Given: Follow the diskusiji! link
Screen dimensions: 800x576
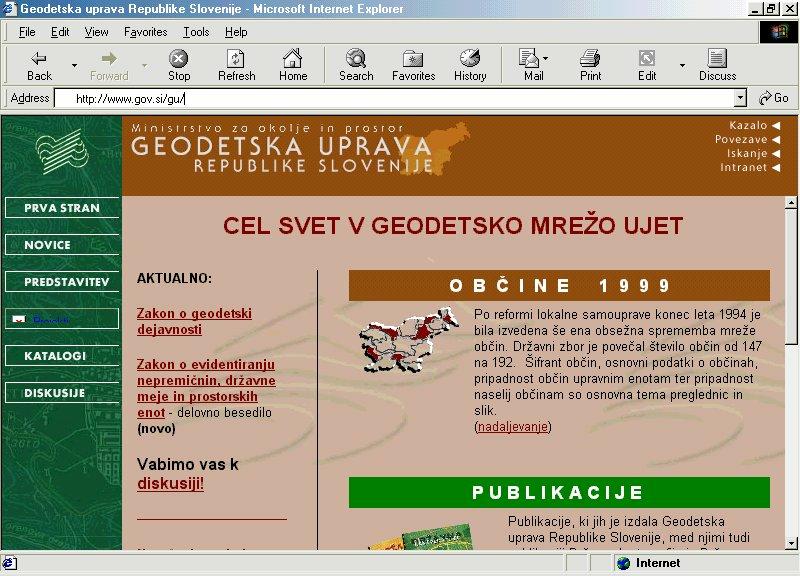Looking at the screenshot, I should (170, 484).
